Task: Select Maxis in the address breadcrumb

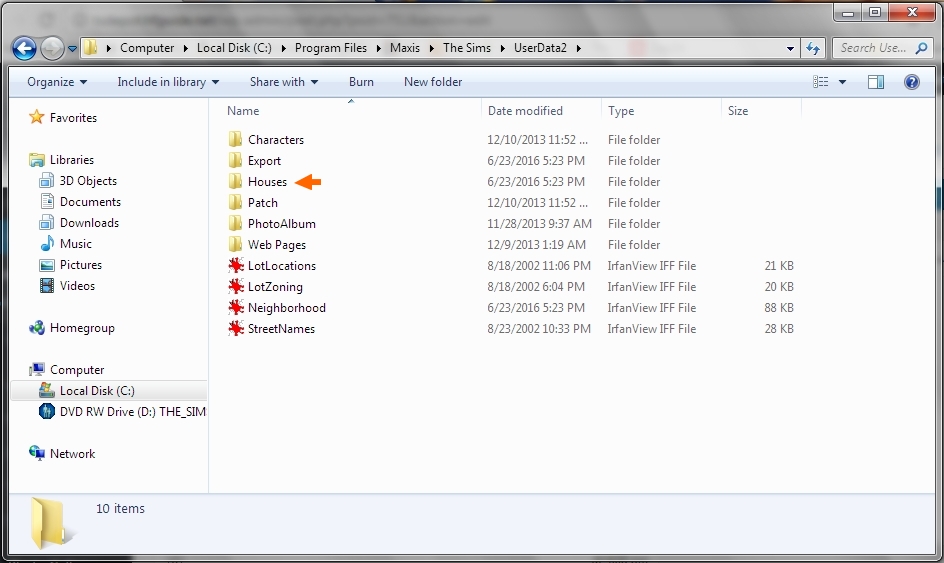Action: point(405,48)
